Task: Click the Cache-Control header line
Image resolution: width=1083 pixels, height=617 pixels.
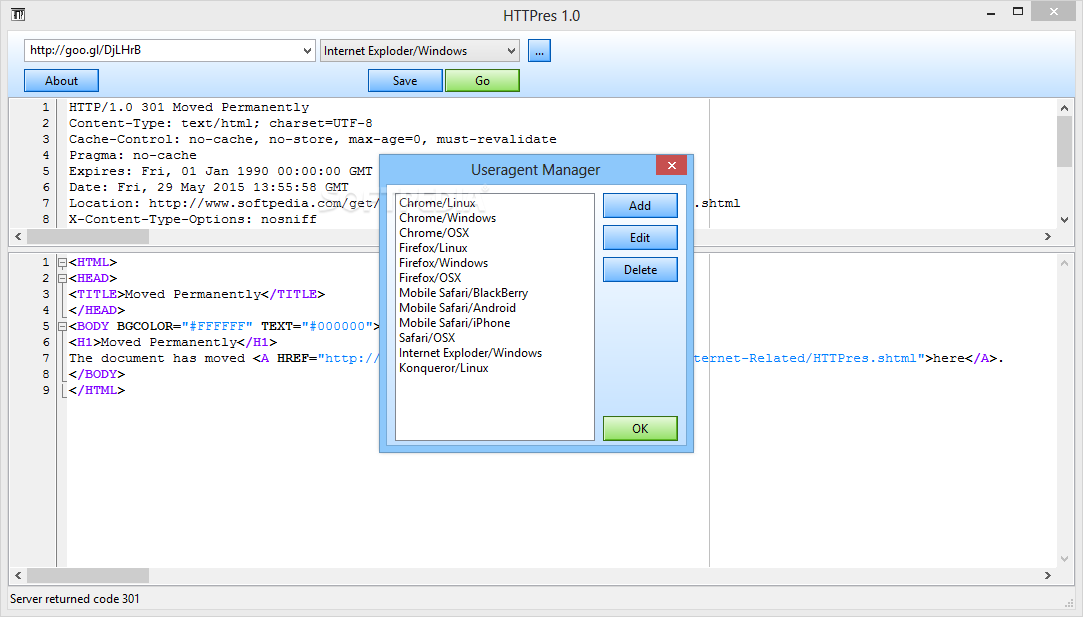Action: [312, 139]
